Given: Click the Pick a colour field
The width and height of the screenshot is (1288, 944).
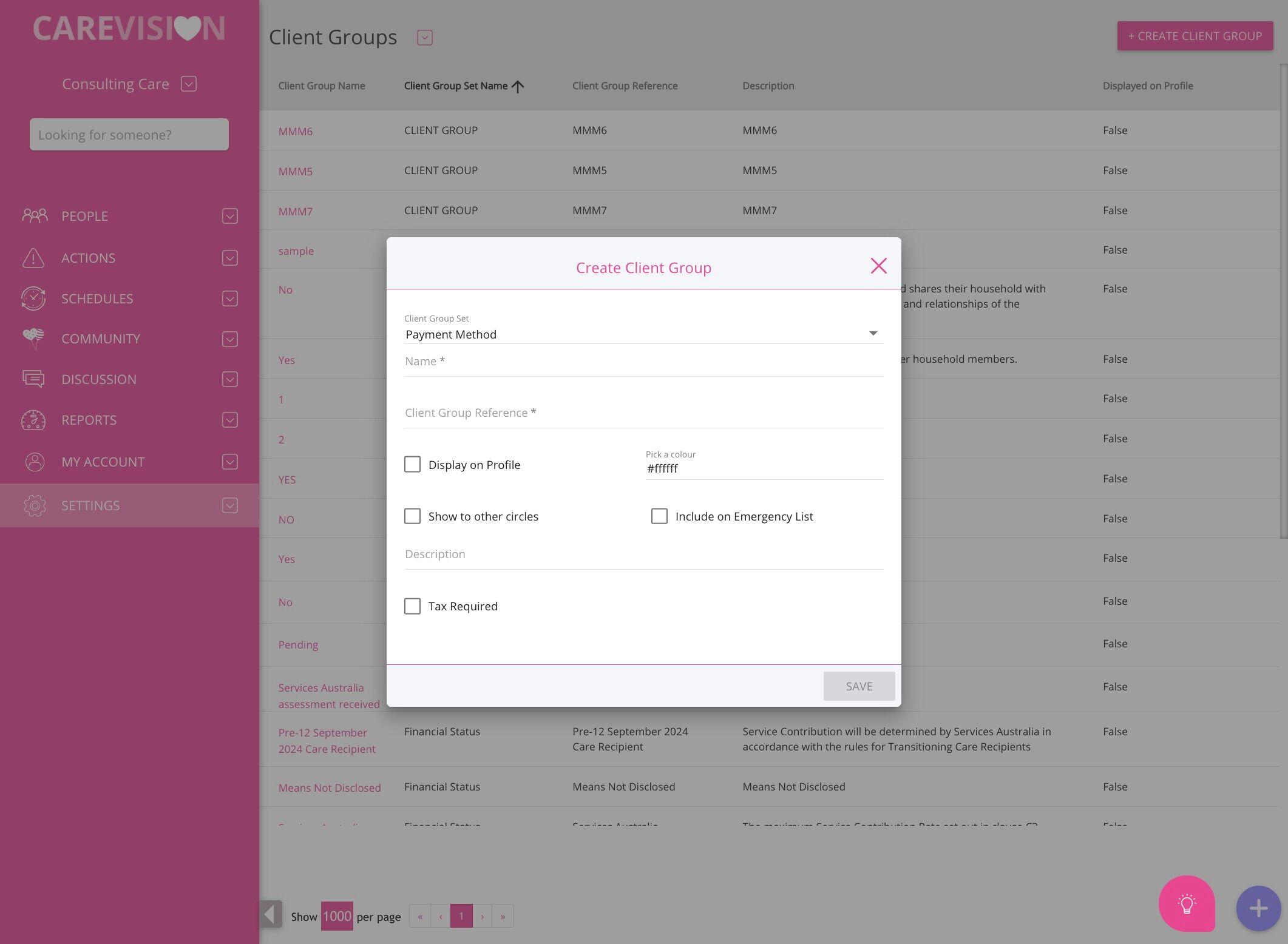Looking at the screenshot, I should pos(764,468).
